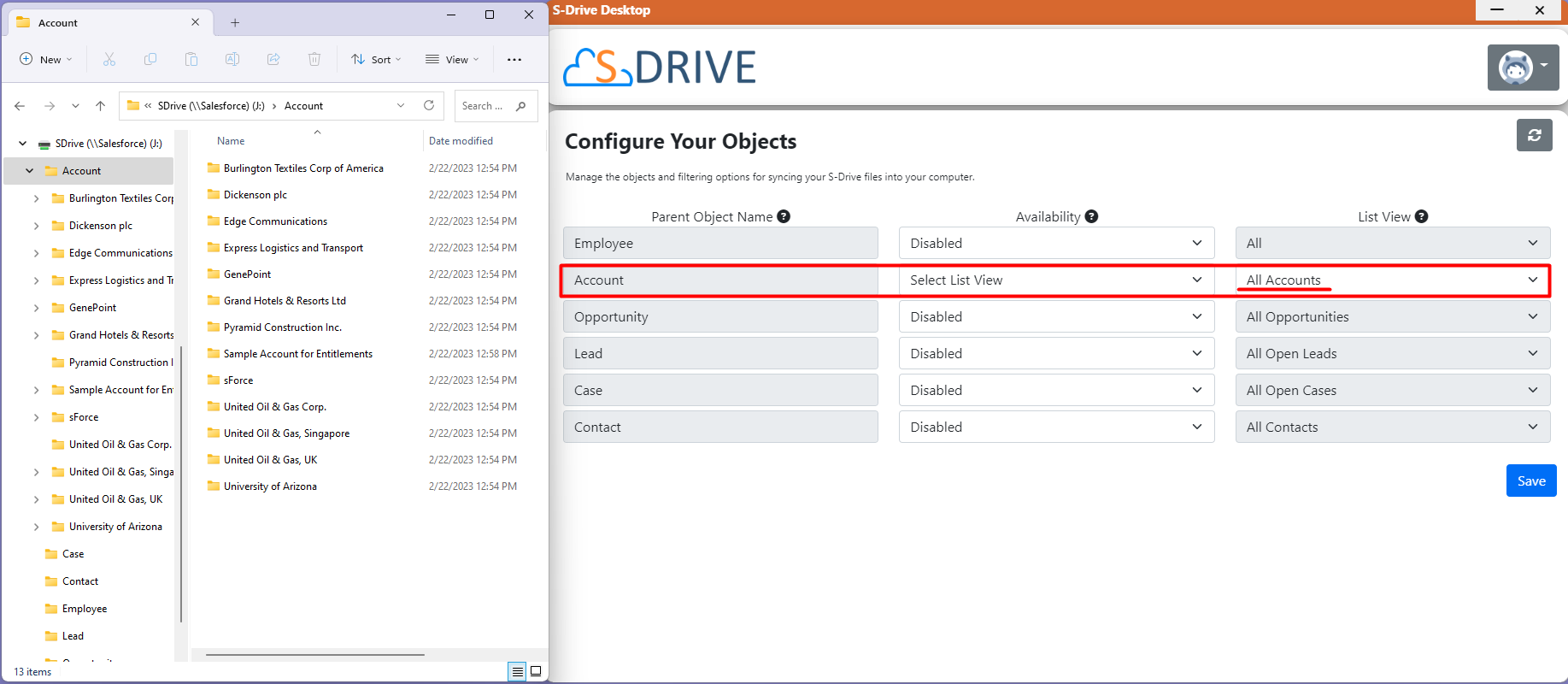Click the Parent Object Name help icon

(x=784, y=217)
